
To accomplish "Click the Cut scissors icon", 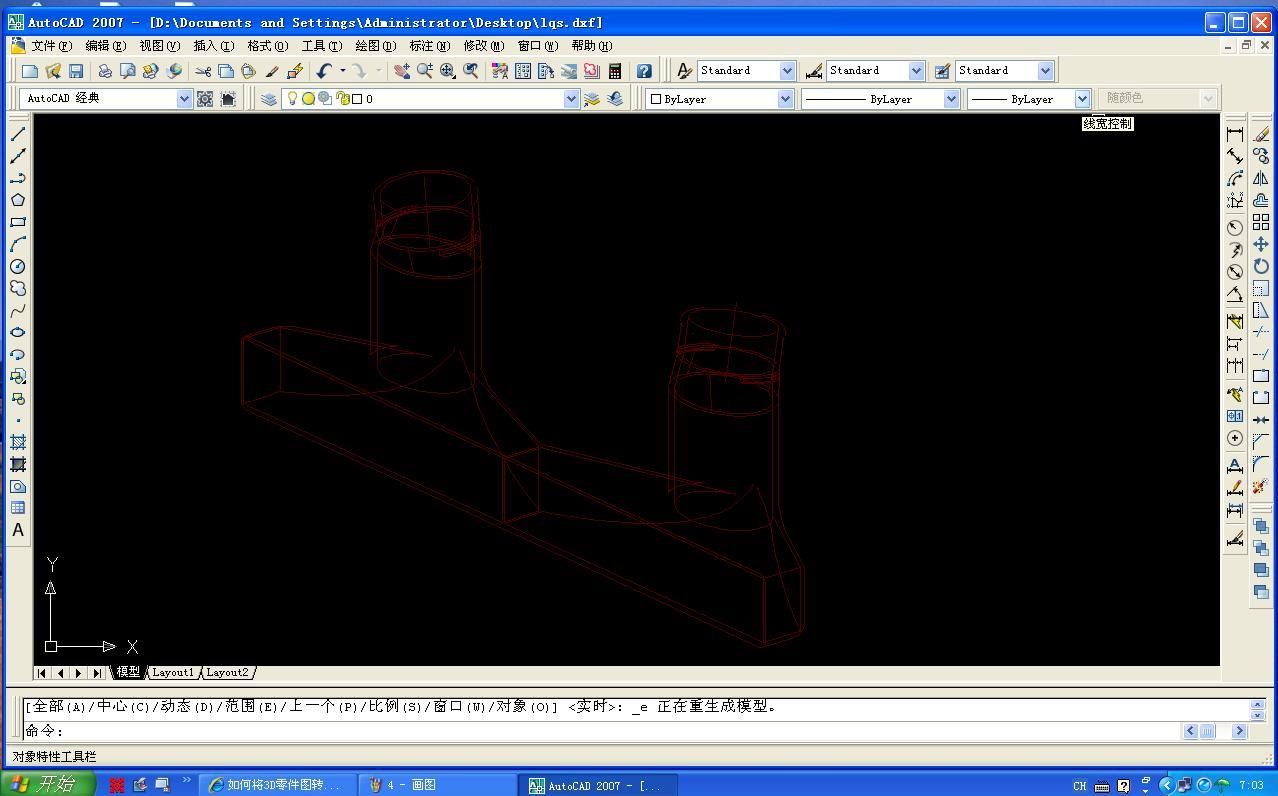I will coord(203,71).
